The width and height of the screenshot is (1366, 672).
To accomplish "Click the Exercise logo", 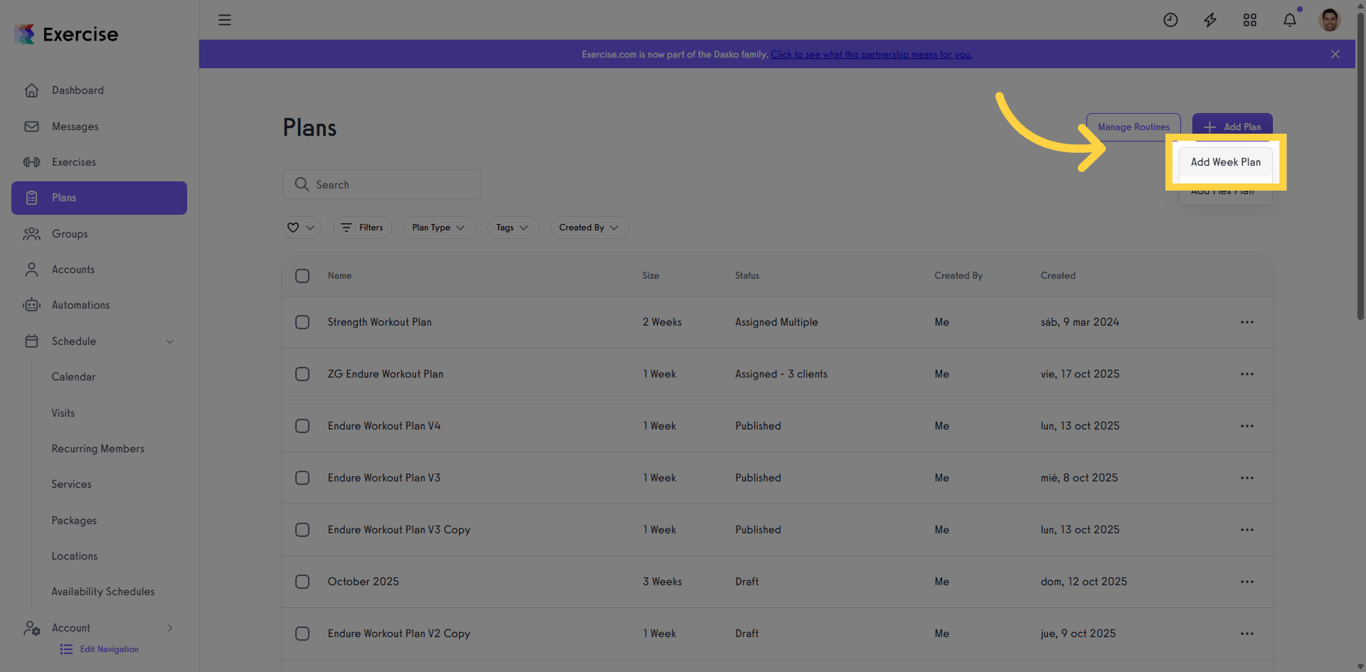I will pyautogui.click(x=66, y=34).
